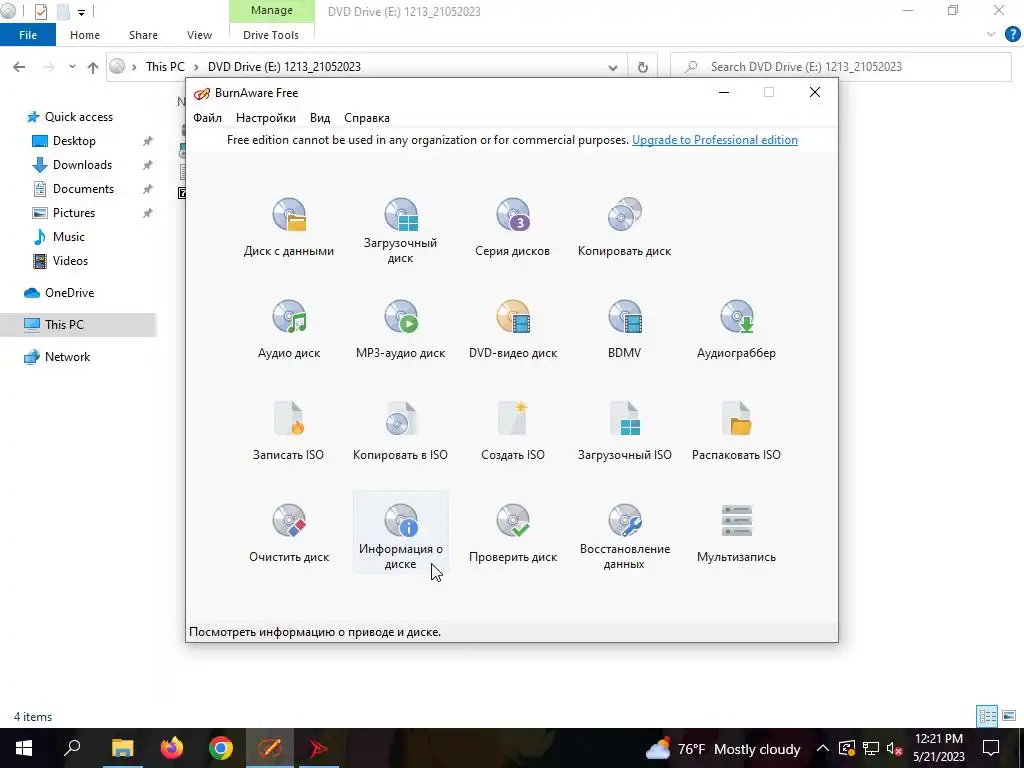The width and height of the screenshot is (1024, 768).
Task: Open the Аудио диск tool
Action: (289, 329)
